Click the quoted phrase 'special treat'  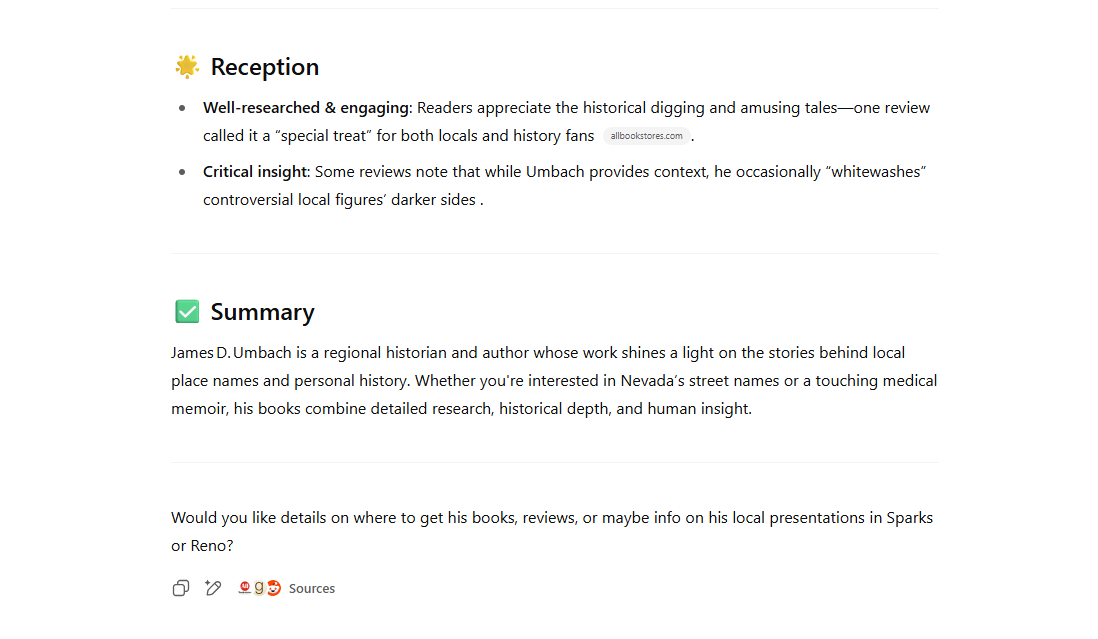[324, 136]
